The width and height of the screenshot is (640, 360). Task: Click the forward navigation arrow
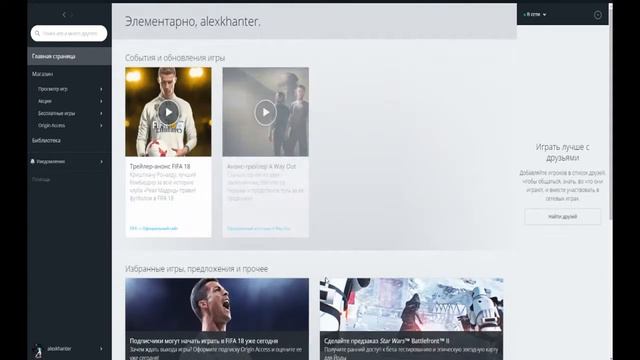tap(72, 15)
